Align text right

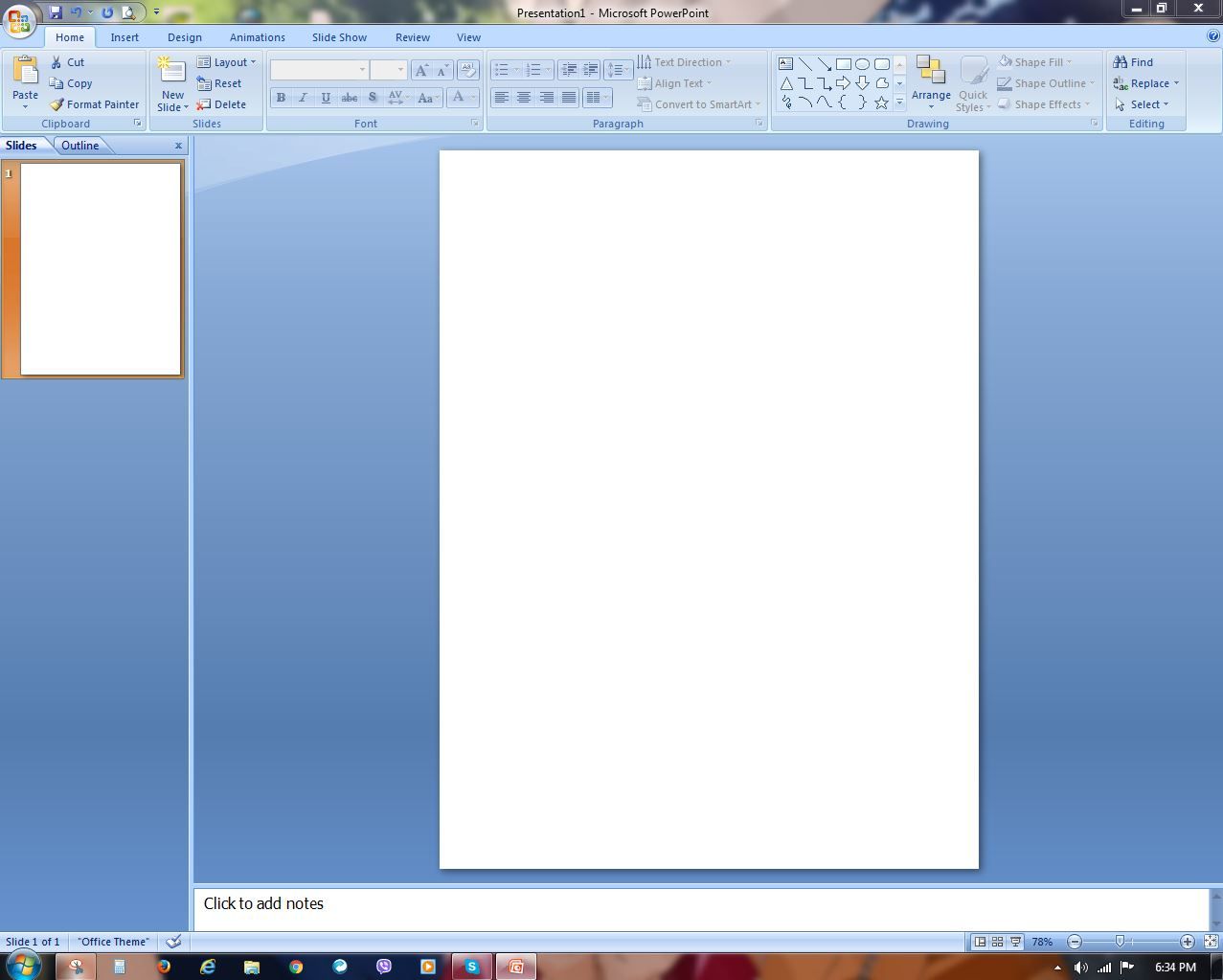[x=546, y=98]
